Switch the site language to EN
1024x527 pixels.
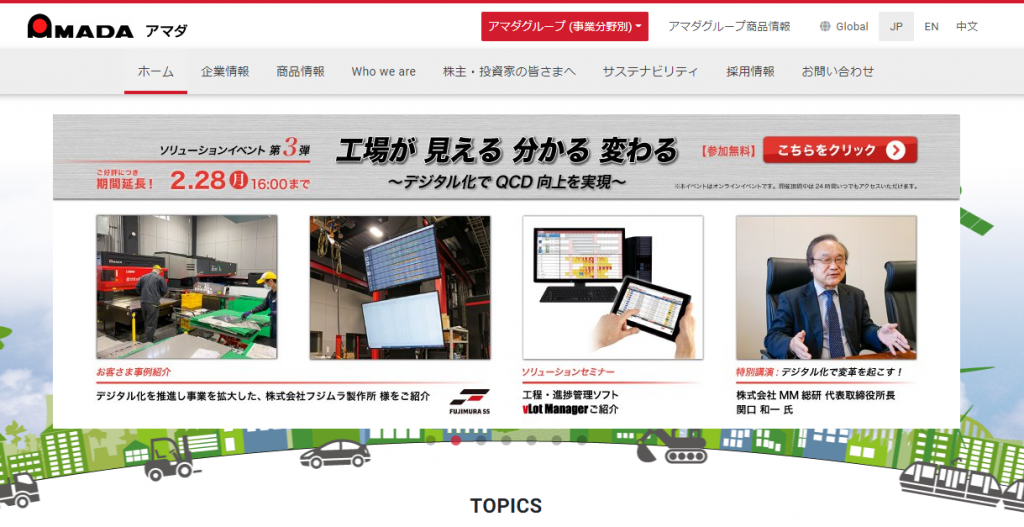[x=931, y=27]
